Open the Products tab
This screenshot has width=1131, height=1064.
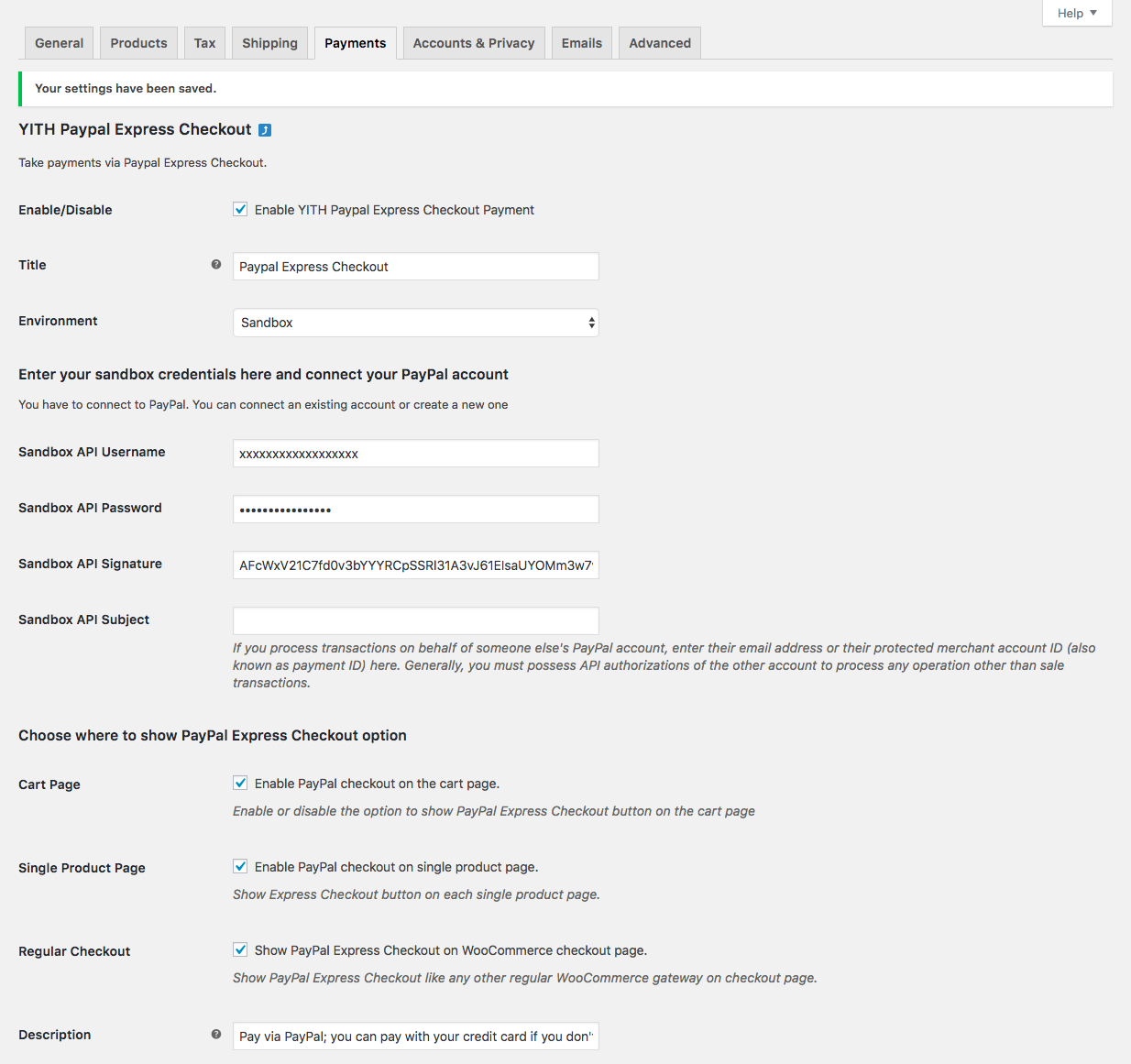pos(139,43)
